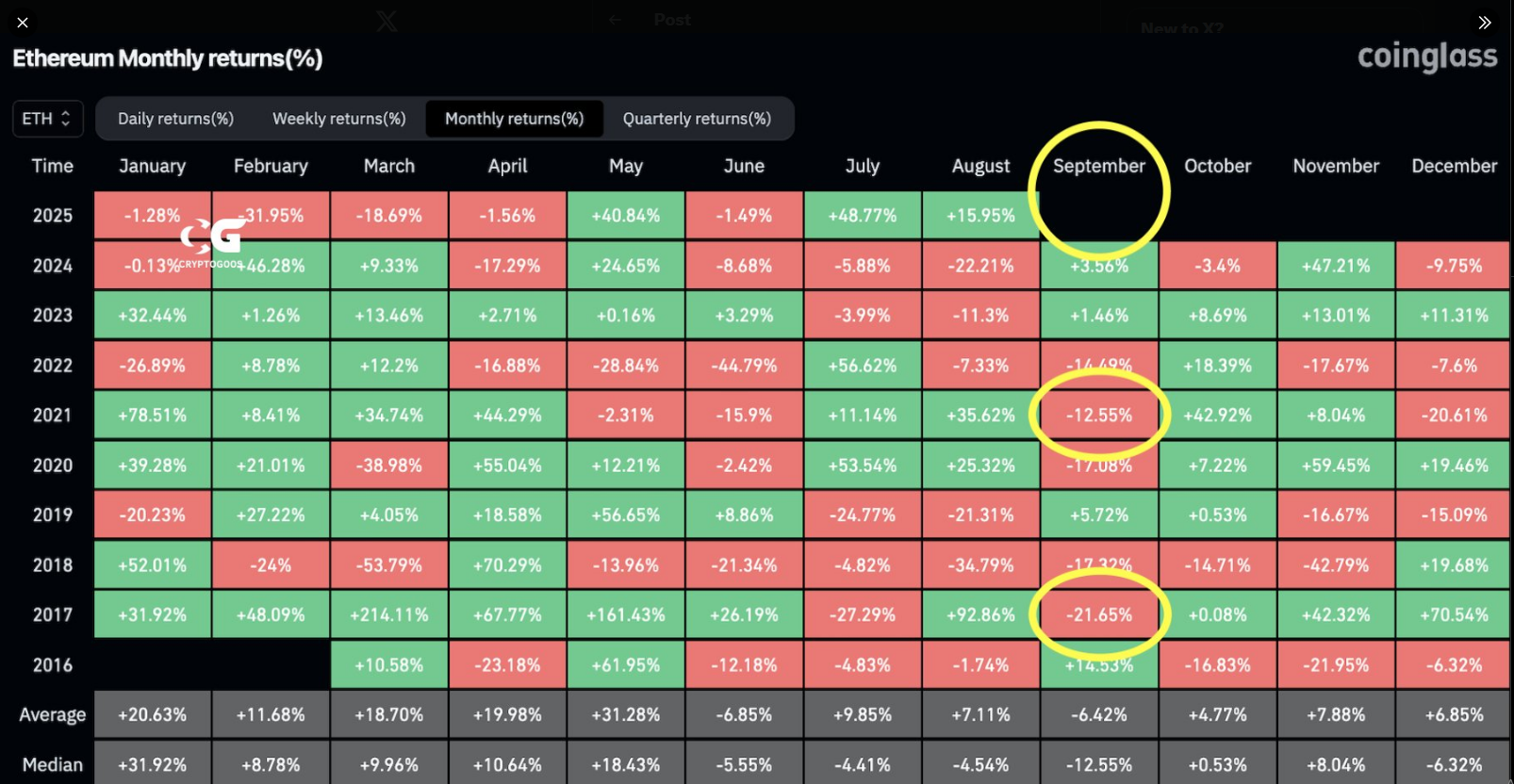Click the May 2025 +40.84% cell
Screen dimensions: 1514x784
(x=626, y=216)
